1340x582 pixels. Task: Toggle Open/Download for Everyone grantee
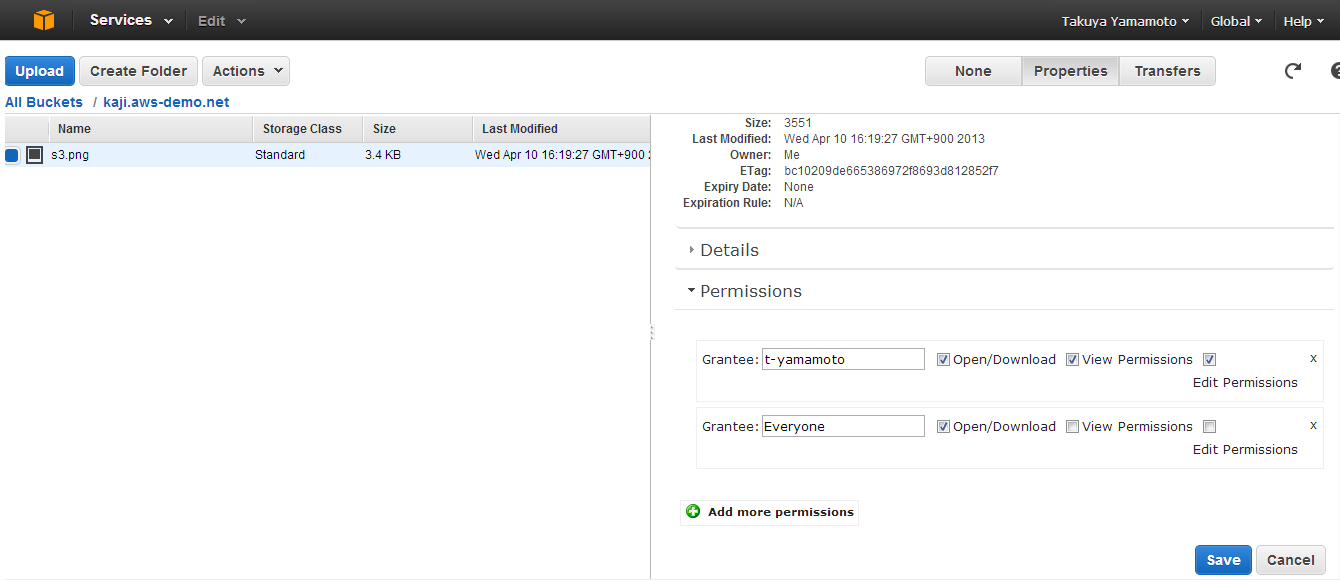(x=943, y=426)
